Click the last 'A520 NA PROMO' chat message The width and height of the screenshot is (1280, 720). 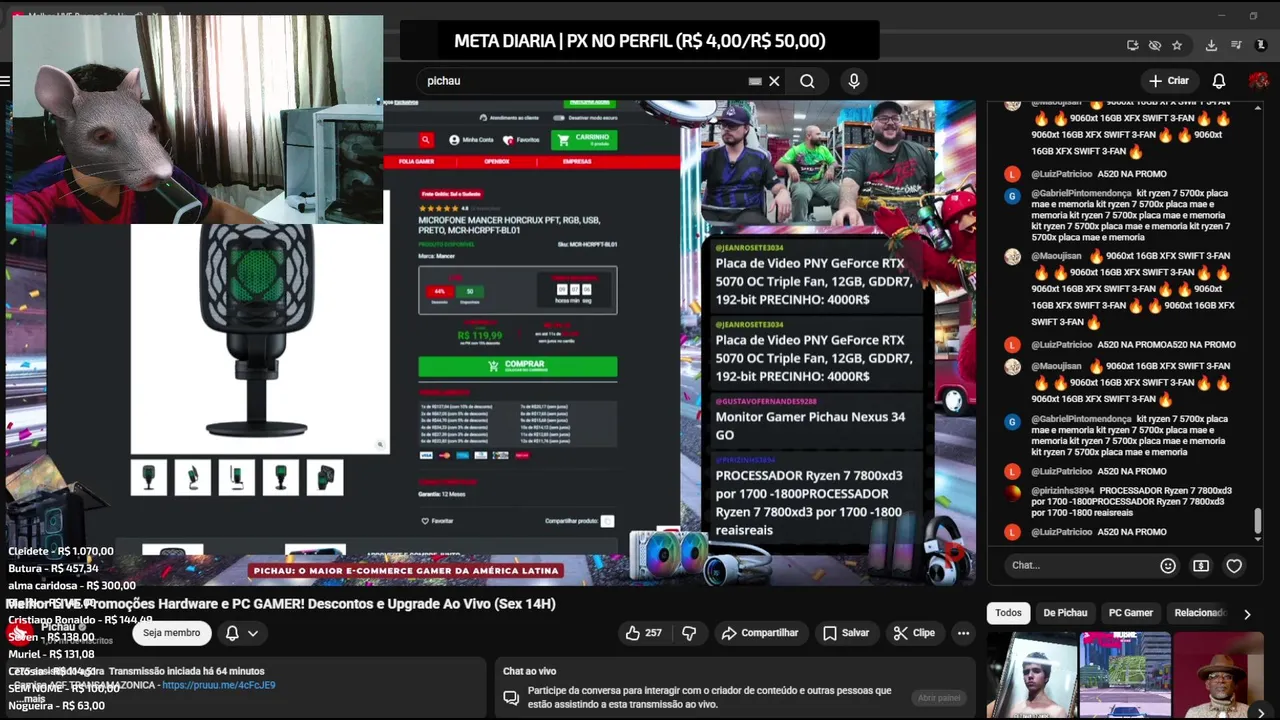coord(1131,532)
